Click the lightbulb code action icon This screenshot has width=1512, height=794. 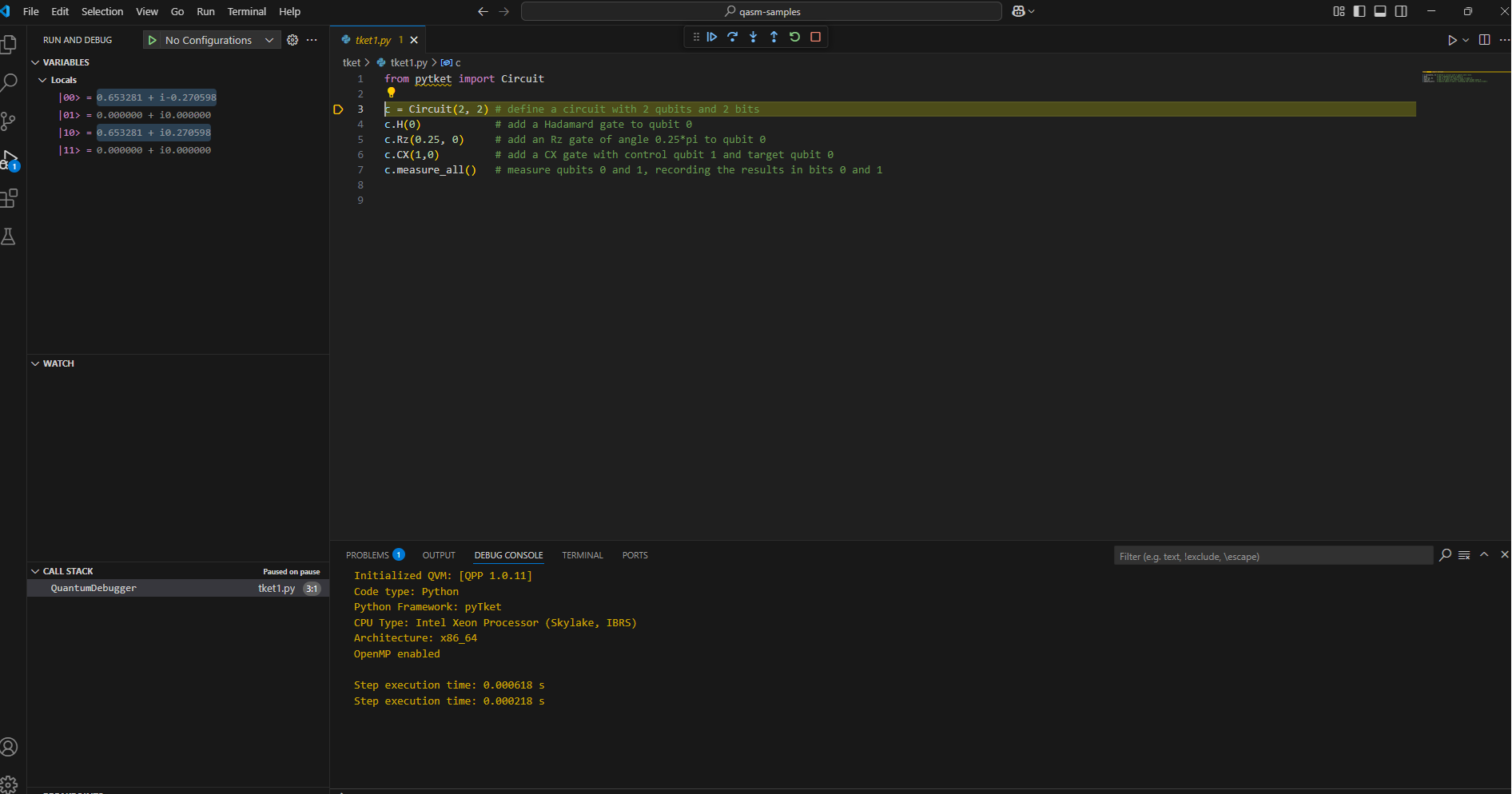point(392,93)
